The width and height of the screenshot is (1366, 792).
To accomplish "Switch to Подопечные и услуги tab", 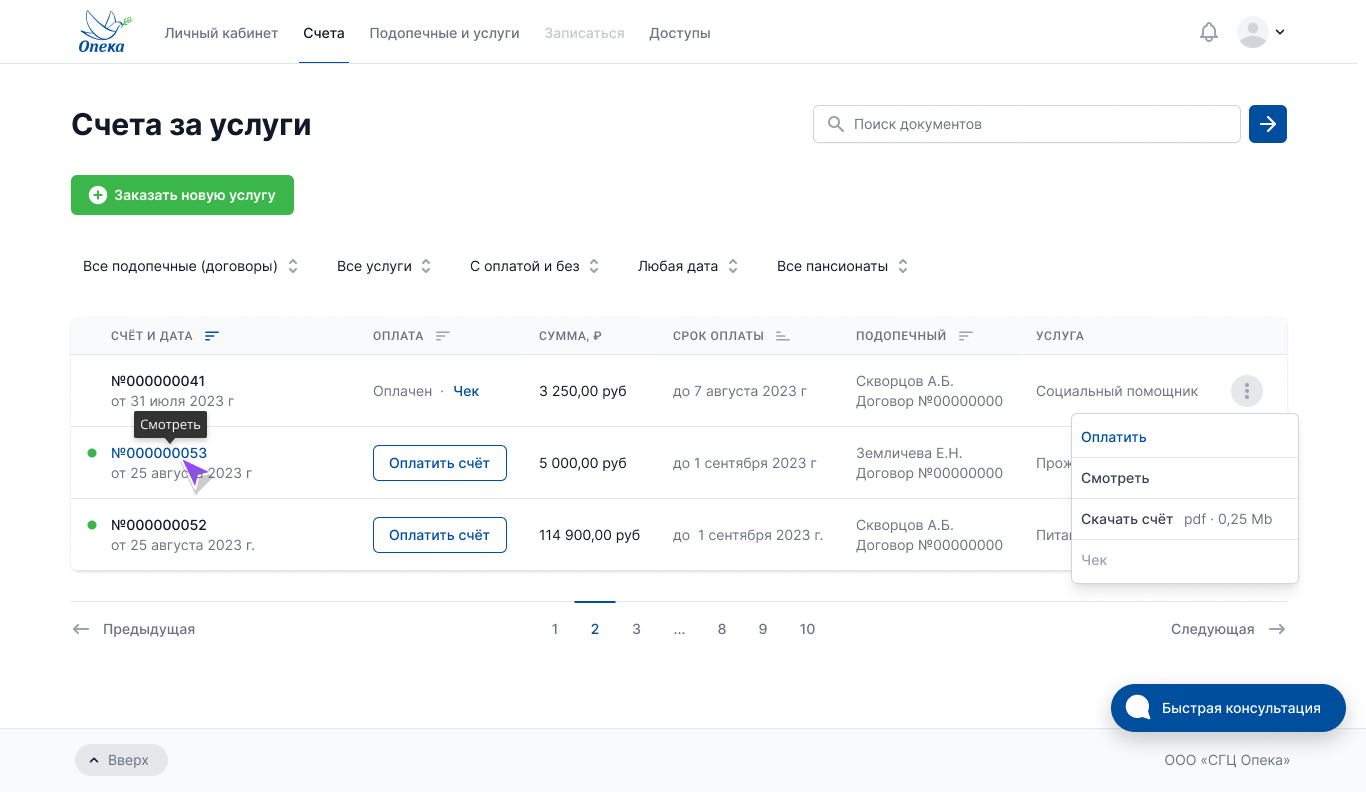I will 444,33.
